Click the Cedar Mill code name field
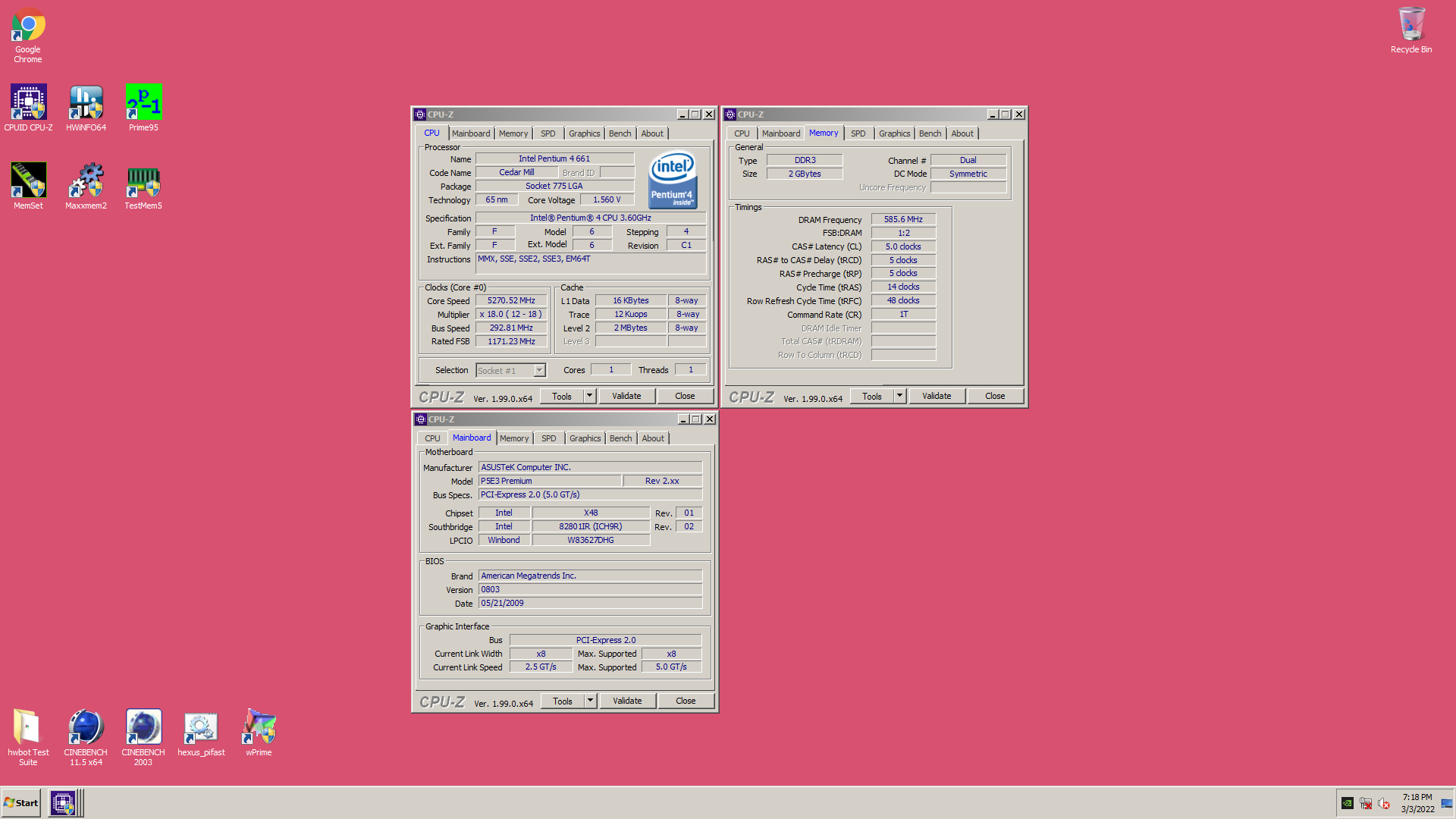This screenshot has height=819, width=1456. pyautogui.click(x=516, y=173)
